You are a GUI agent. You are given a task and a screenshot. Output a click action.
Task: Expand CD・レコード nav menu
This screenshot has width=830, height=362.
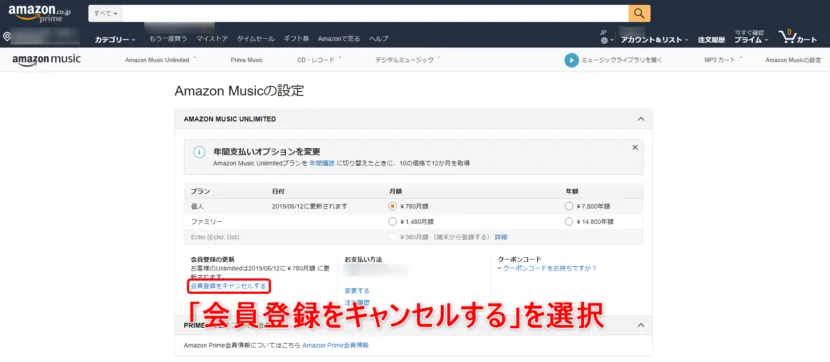coord(319,60)
